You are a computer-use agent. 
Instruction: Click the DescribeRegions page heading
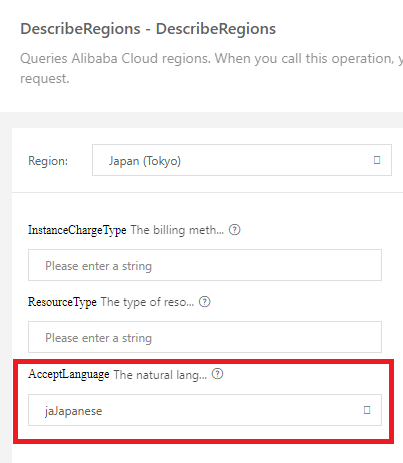click(148, 29)
